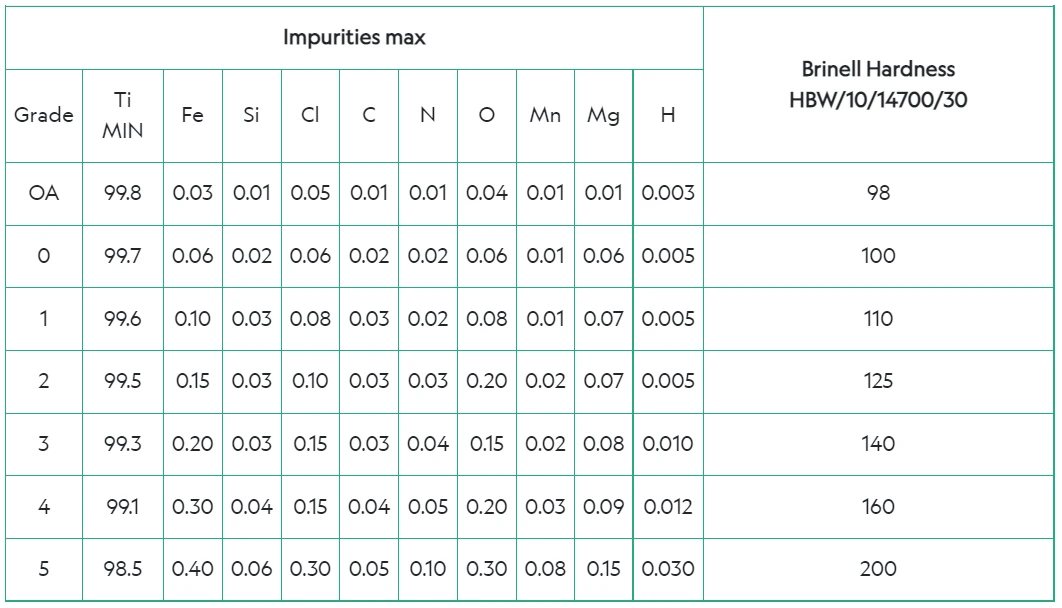Select the Ti MIN column header
1062x608 pixels.
123,116
